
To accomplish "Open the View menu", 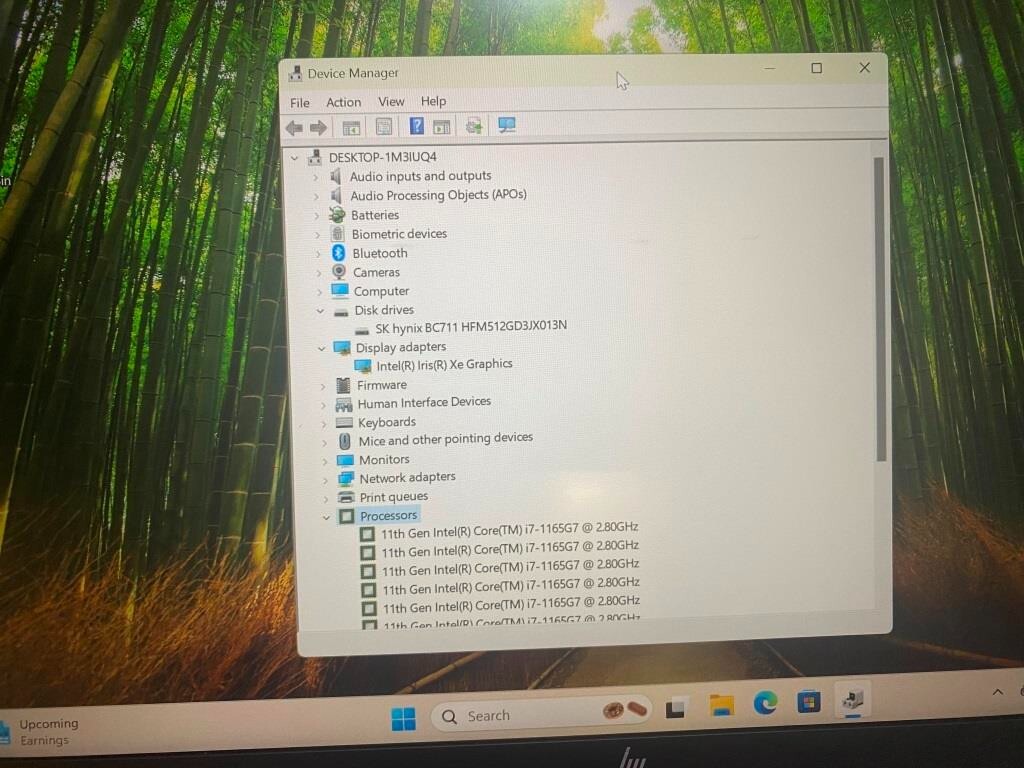I will coord(391,102).
